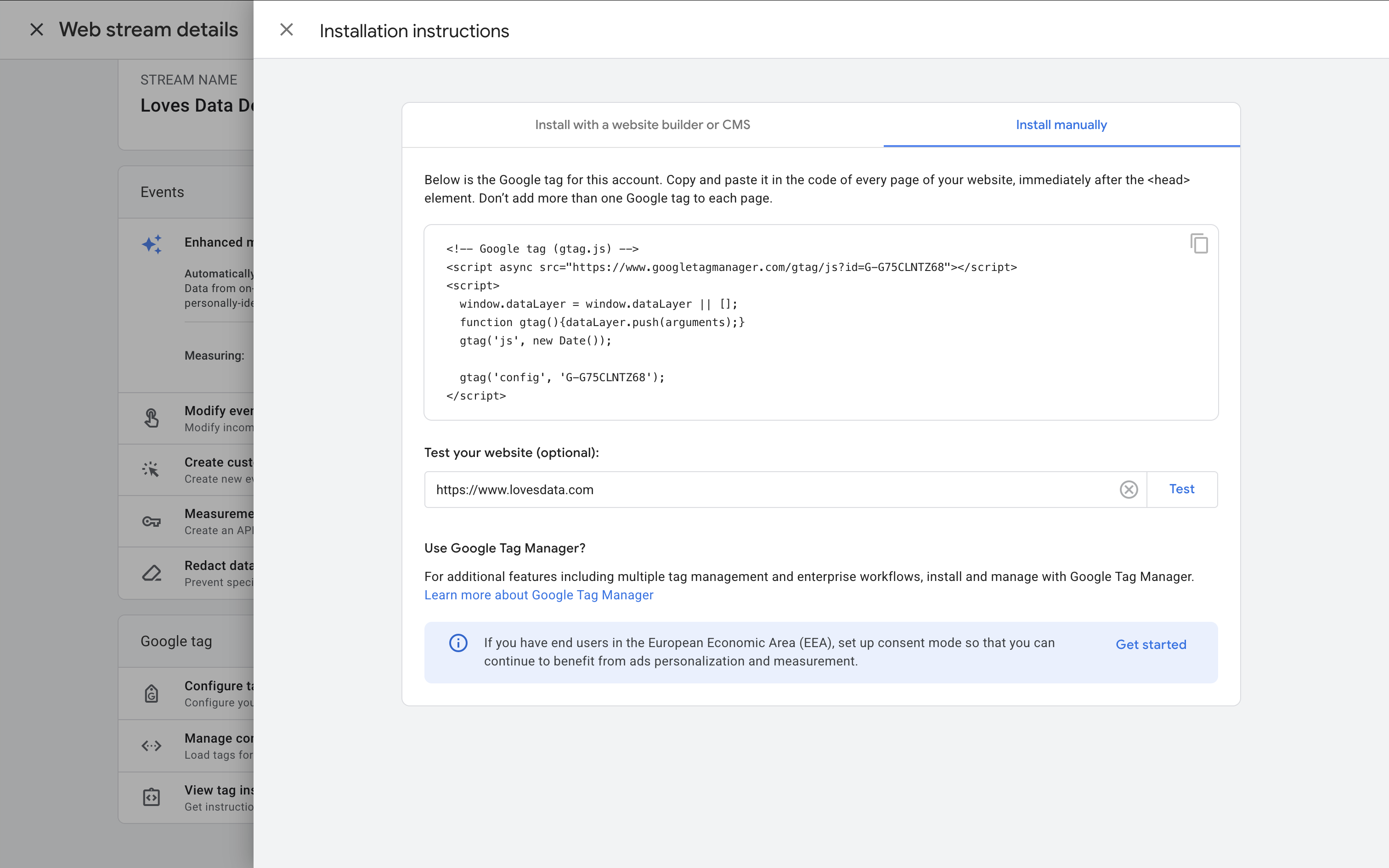Close the Web stream details panel
The image size is (1389, 868).
[37, 29]
